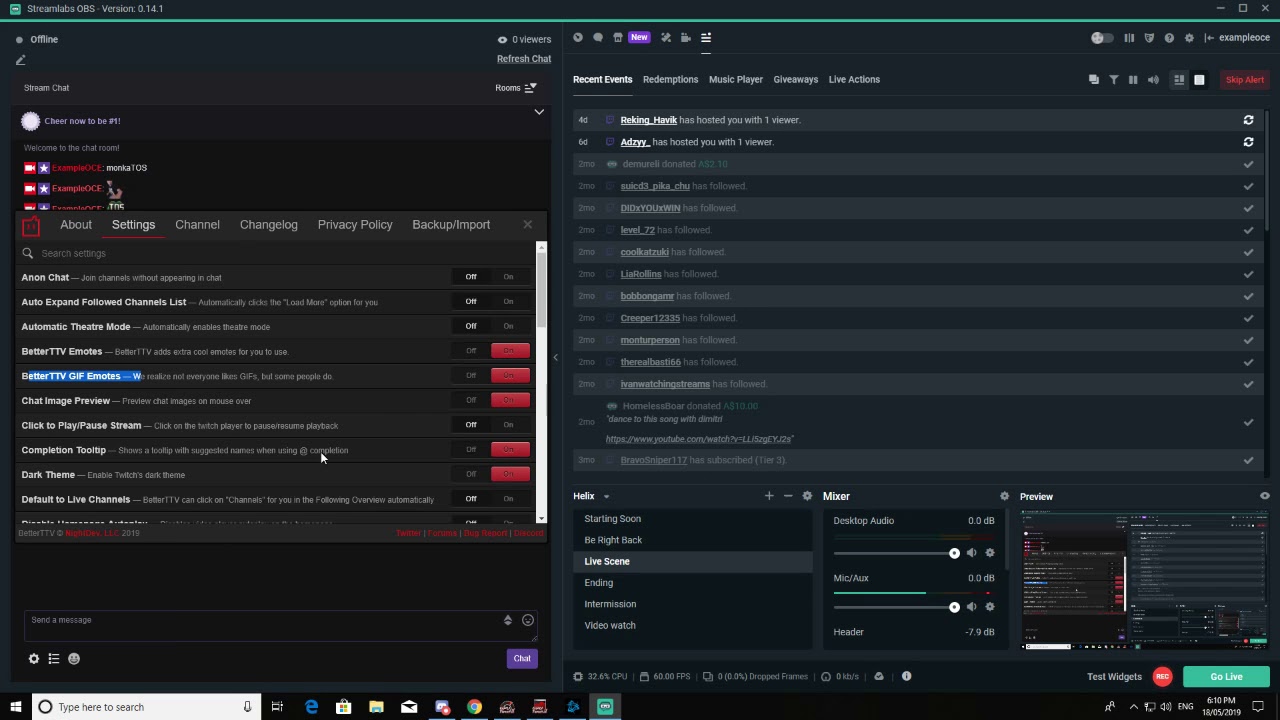Add a new scene with plus icon
The height and width of the screenshot is (720, 1280).
coord(769,496)
